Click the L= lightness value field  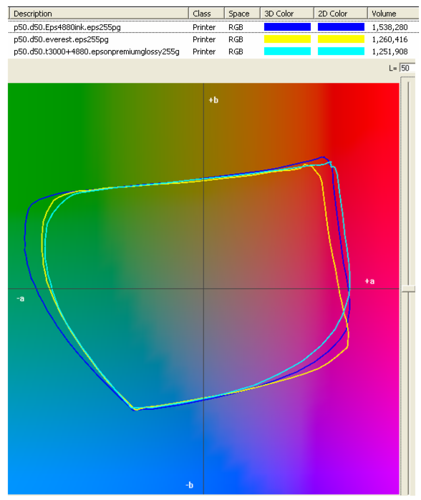(407, 68)
